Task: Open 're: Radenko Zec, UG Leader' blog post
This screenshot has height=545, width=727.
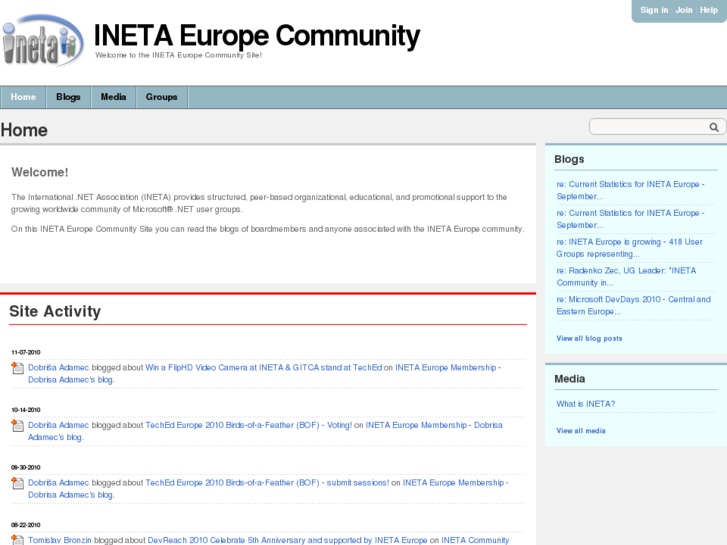Action: [x=626, y=276]
